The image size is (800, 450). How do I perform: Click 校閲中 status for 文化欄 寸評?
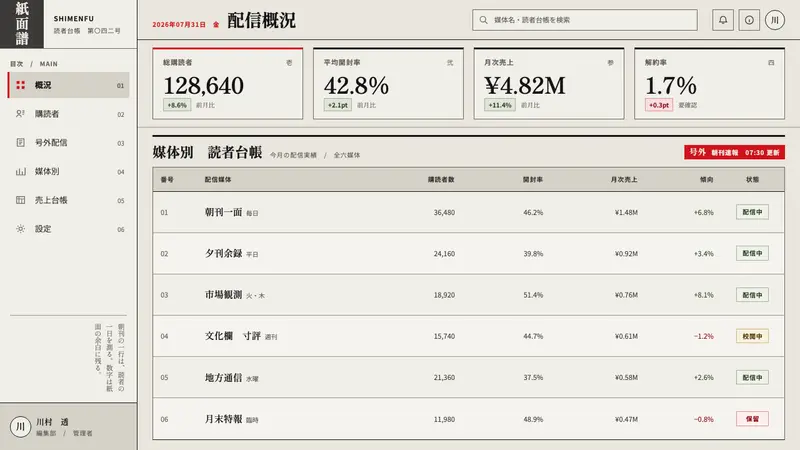pyautogui.click(x=752, y=336)
